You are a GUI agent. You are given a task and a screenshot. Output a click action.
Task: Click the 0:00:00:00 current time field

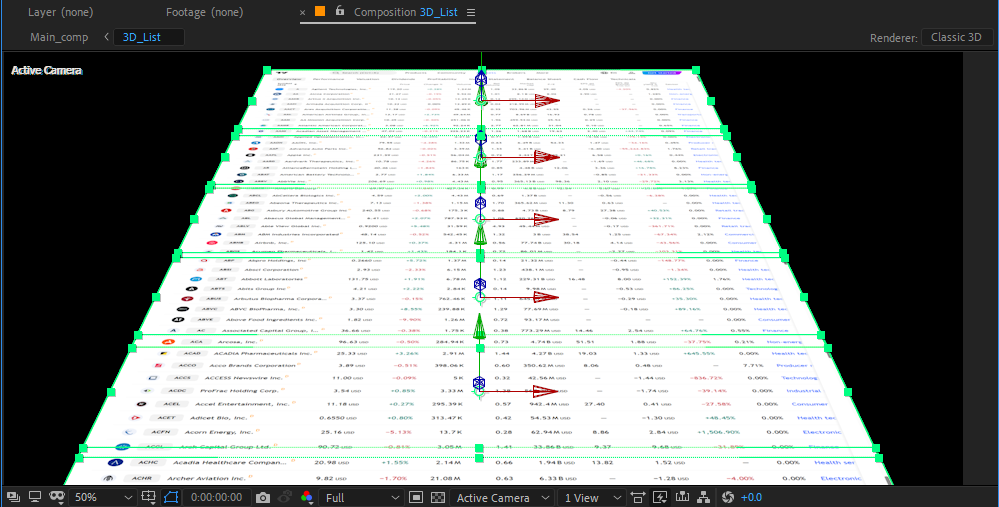coord(217,497)
